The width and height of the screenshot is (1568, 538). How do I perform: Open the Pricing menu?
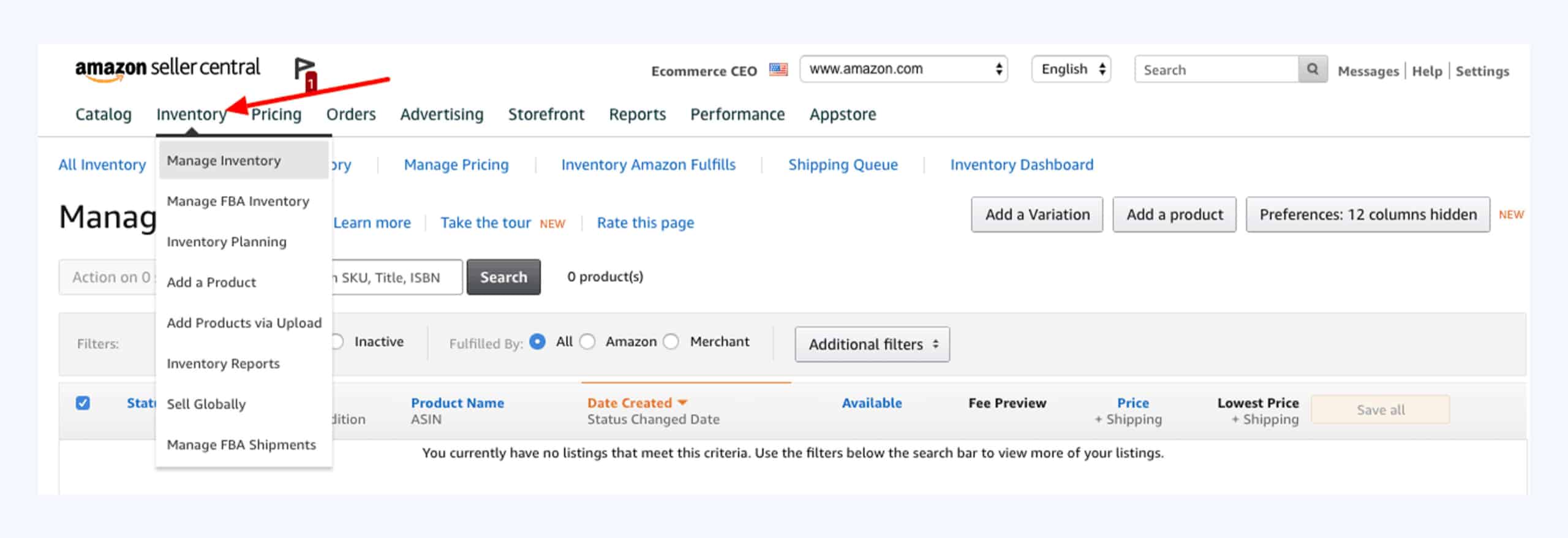276,115
